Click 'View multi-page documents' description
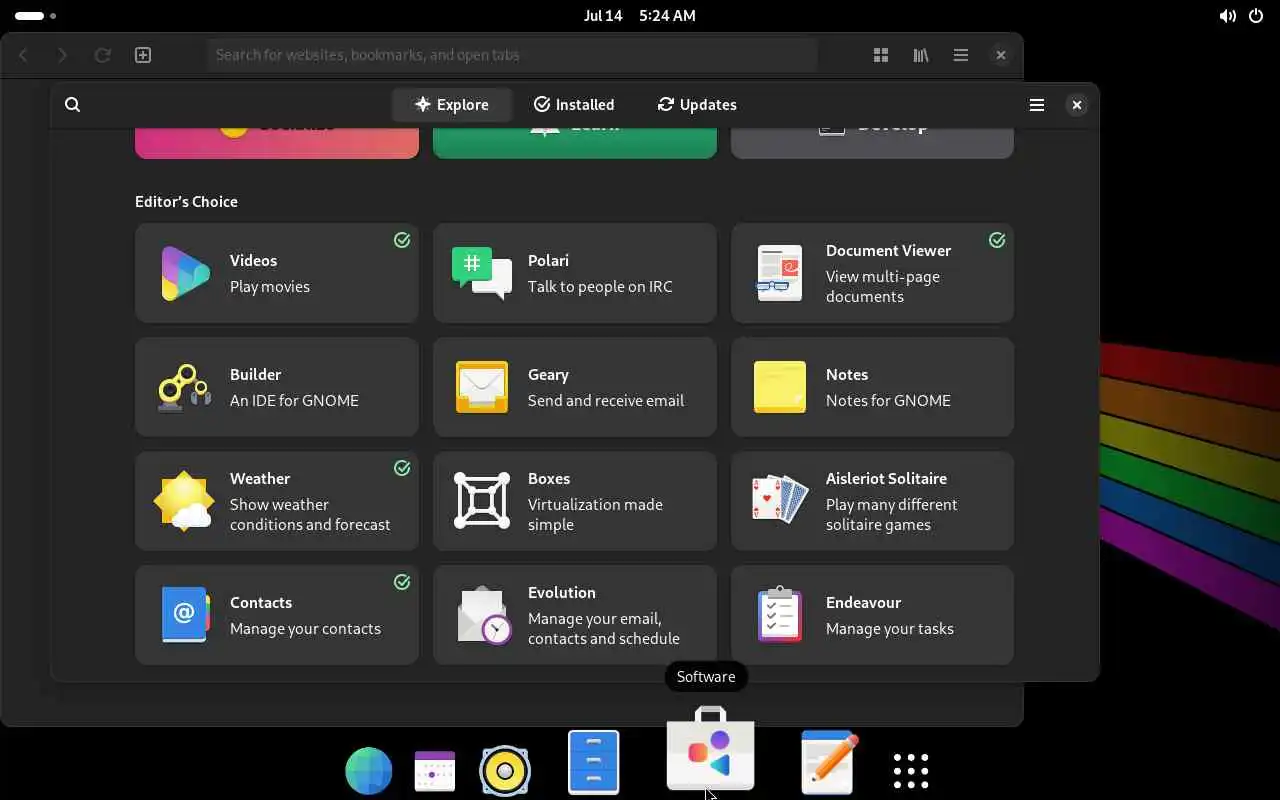Viewport: 1280px width, 800px height. pyautogui.click(x=882, y=287)
